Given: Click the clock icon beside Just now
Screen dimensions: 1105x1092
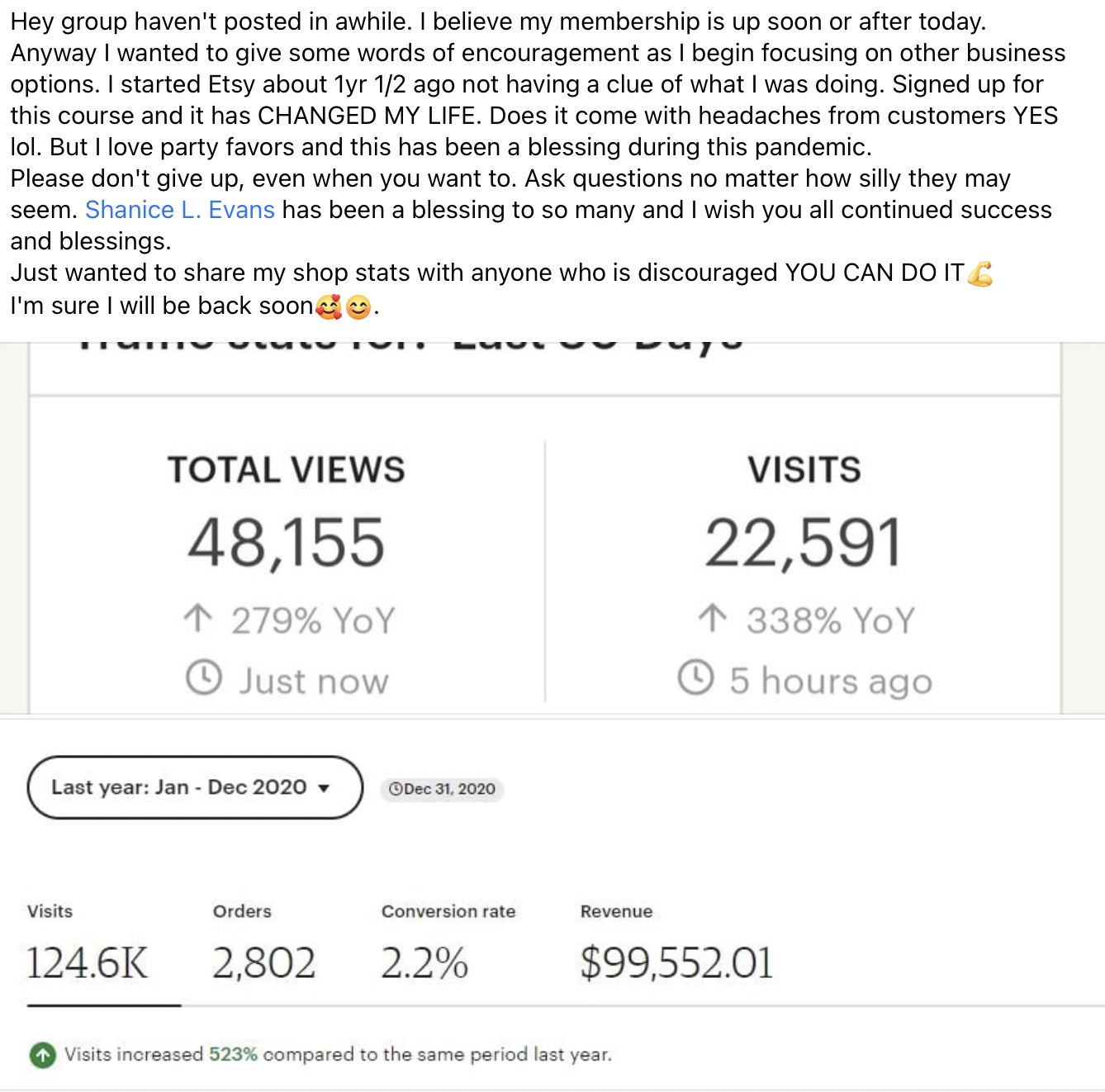Looking at the screenshot, I should [x=203, y=678].
